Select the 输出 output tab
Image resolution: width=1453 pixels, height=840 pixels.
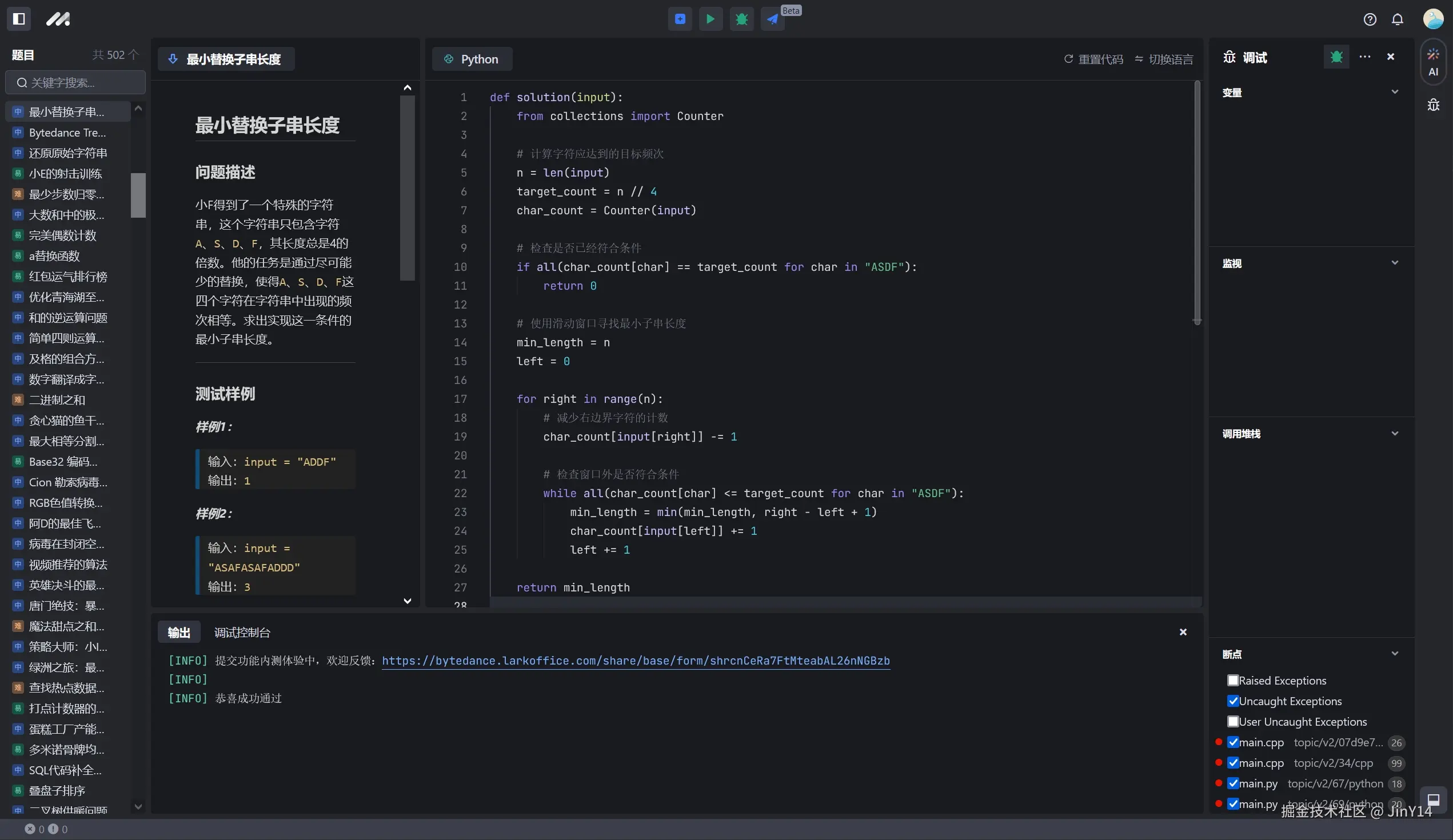(179, 633)
